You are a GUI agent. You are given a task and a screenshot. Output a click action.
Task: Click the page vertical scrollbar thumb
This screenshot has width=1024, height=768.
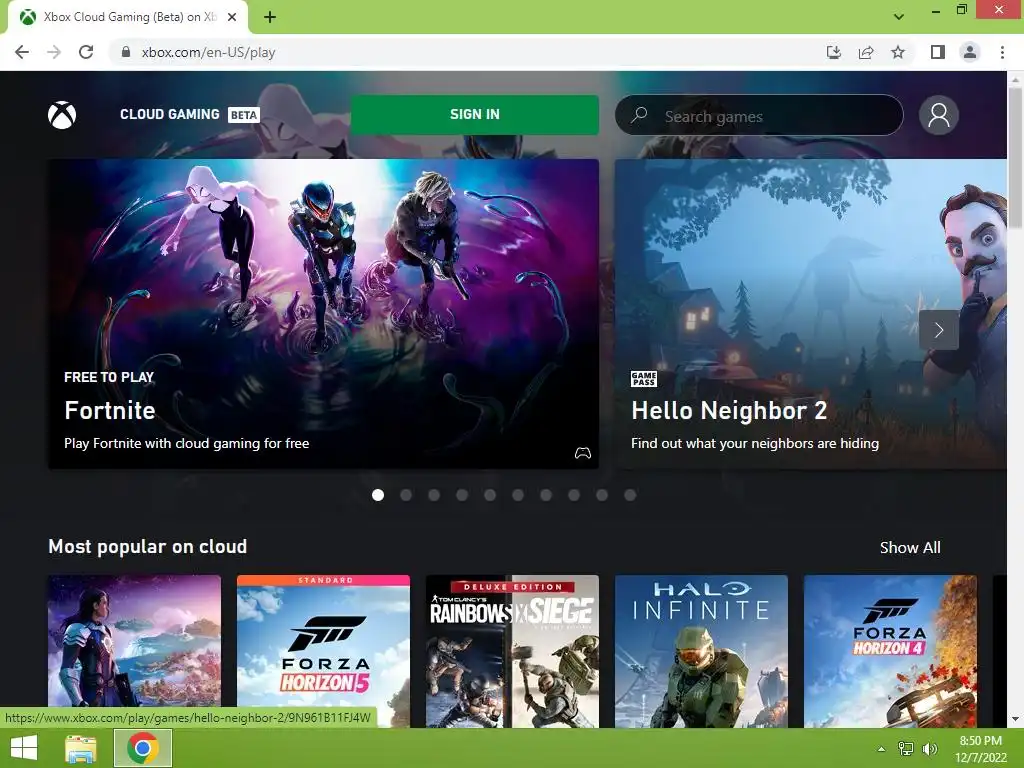(1016, 157)
